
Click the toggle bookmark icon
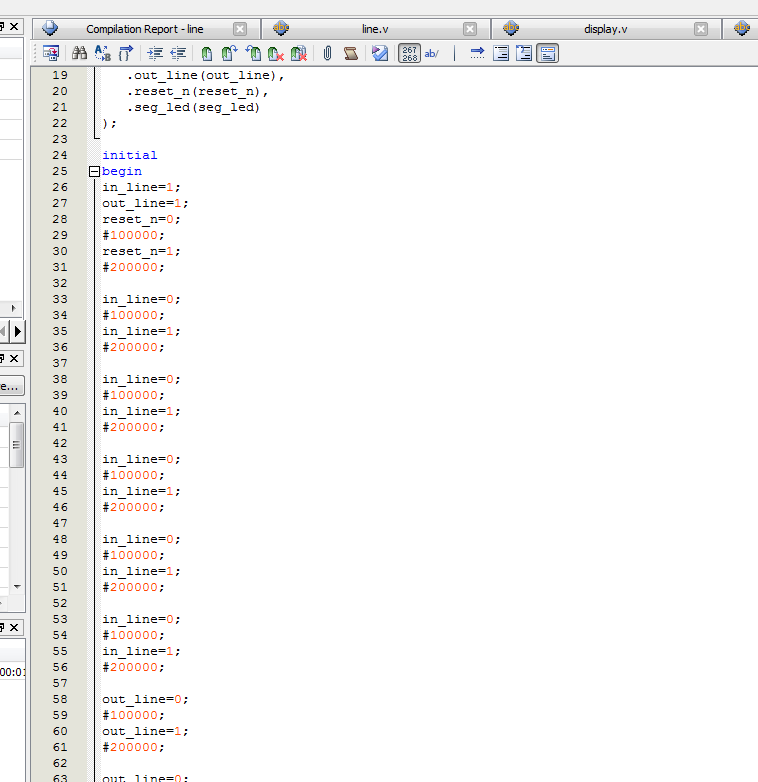click(x=206, y=53)
